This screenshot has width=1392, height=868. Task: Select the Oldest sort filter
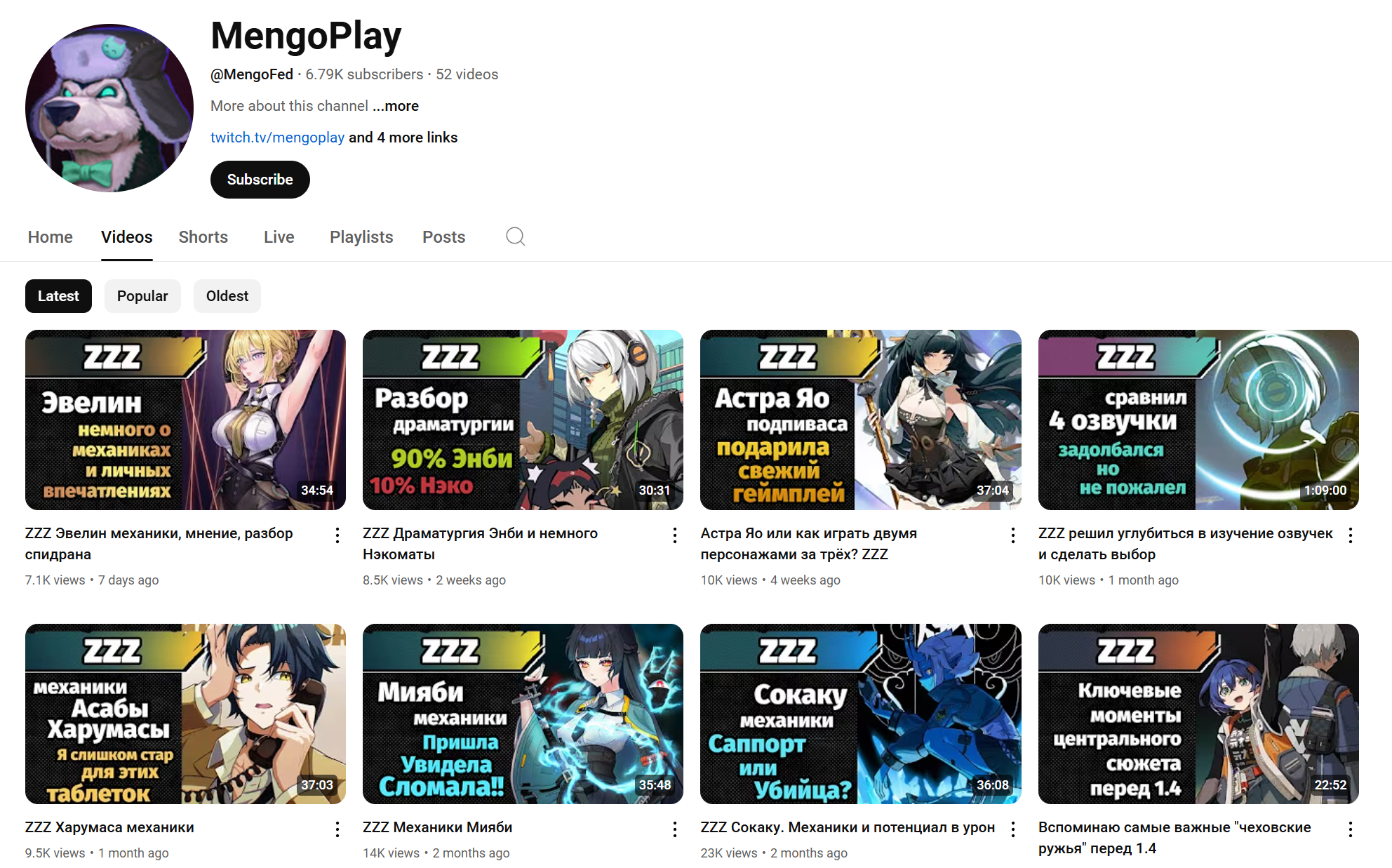point(227,296)
